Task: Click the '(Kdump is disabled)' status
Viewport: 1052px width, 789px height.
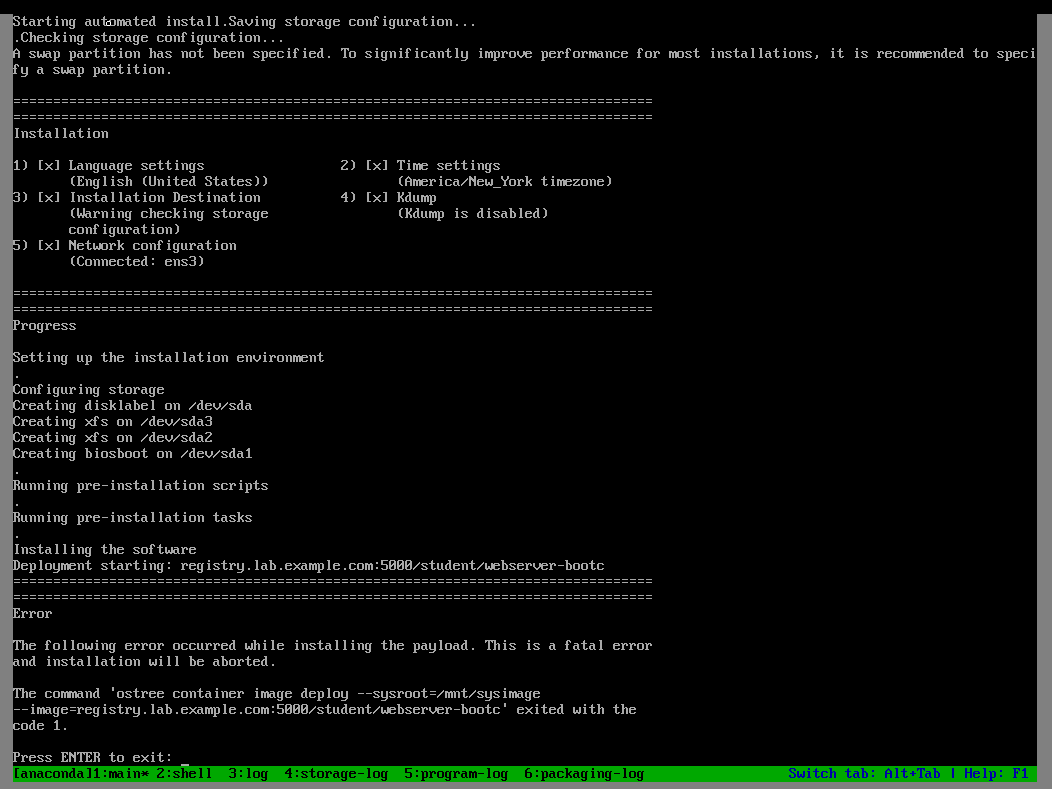Action: 472,213
